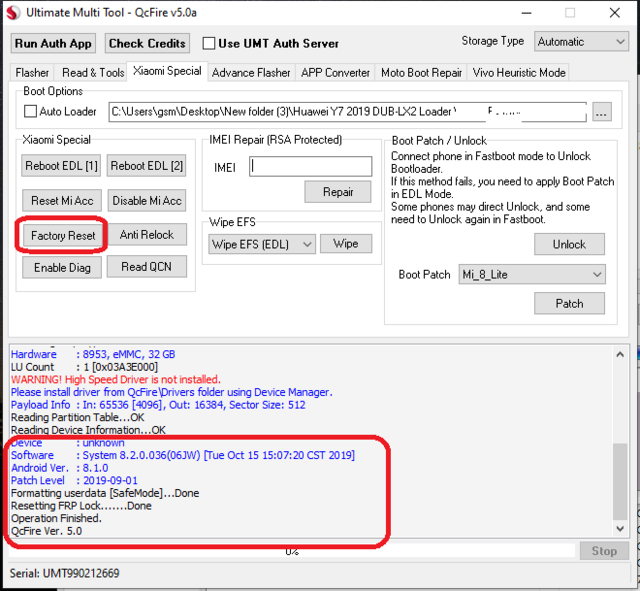Click the Serial: UMT990212669 status text
Viewport: 640px width, 591px height.
click(x=64, y=573)
